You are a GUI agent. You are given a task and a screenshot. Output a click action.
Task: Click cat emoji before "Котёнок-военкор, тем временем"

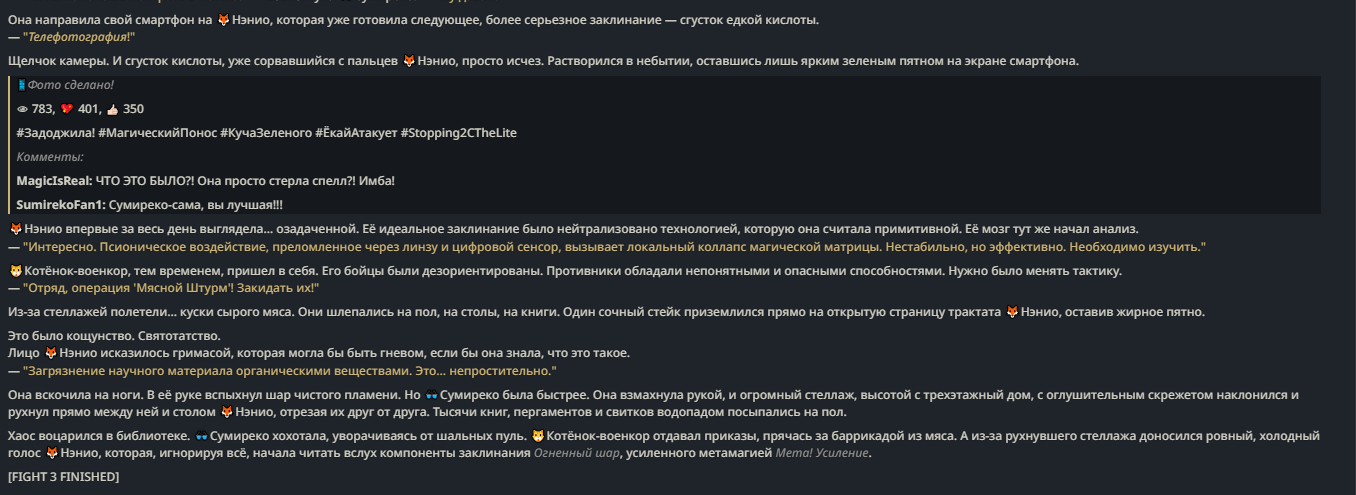[15, 271]
